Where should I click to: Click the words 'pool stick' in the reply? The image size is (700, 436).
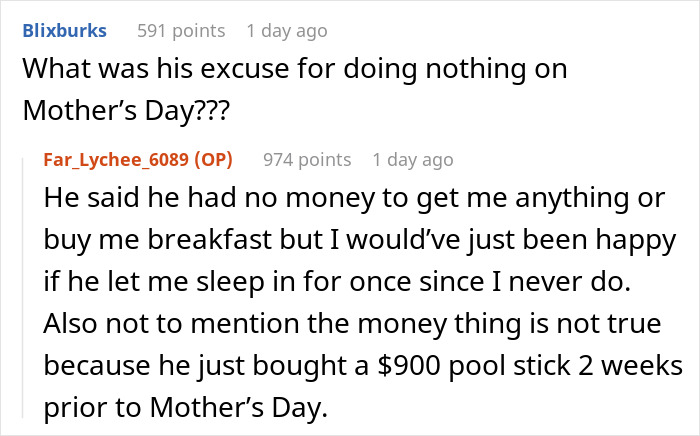(x=509, y=365)
